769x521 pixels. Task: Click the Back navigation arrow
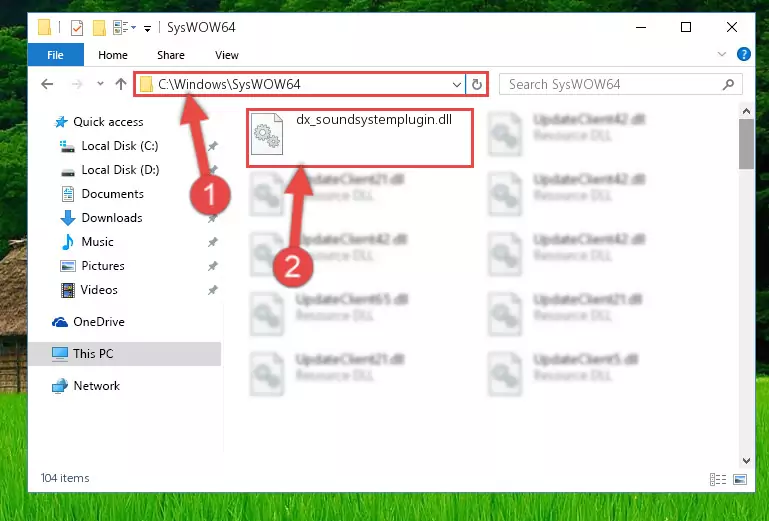(x=47, y=84)
